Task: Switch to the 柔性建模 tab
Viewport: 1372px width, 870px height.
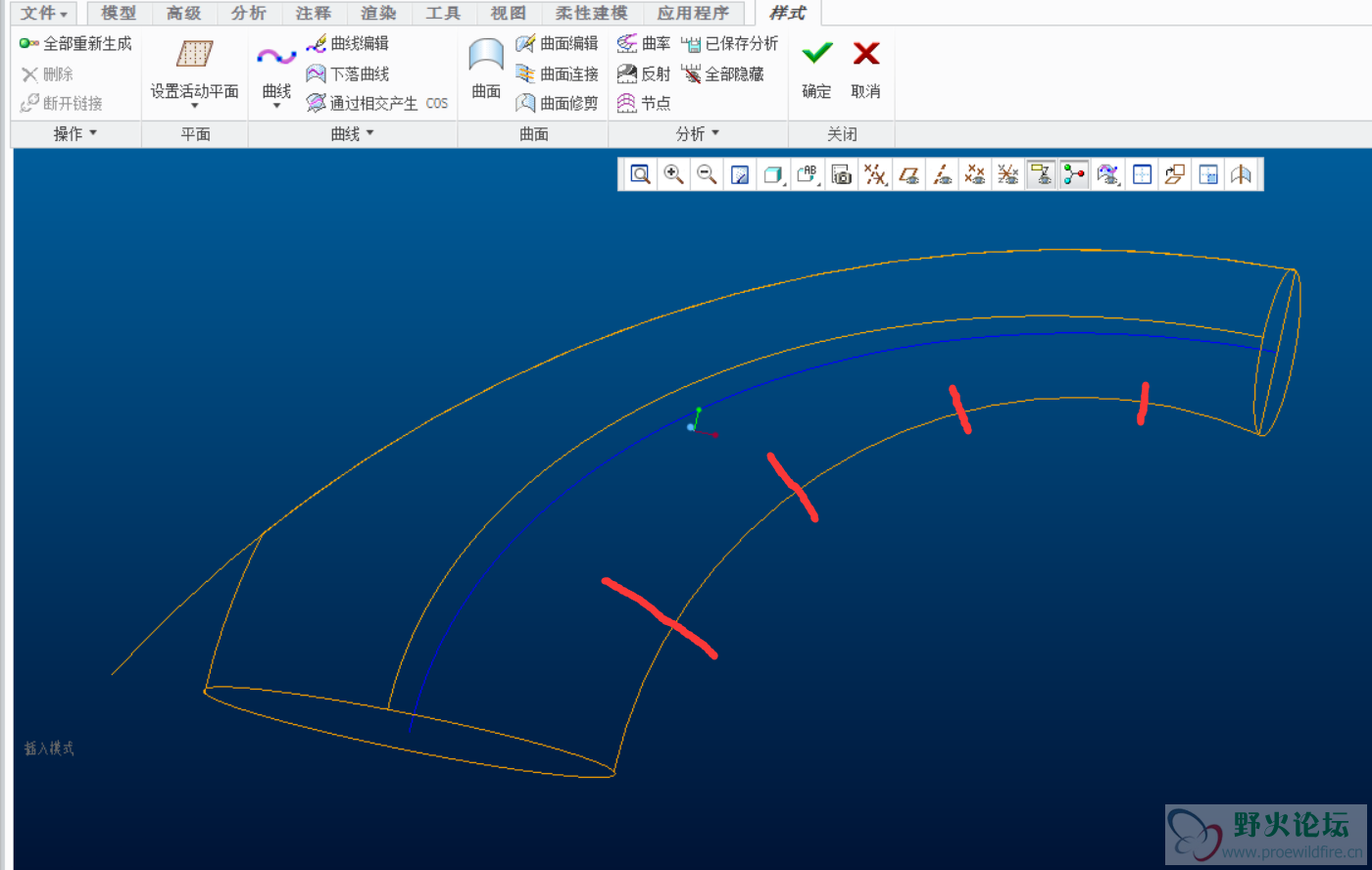Action: [591, 13]
